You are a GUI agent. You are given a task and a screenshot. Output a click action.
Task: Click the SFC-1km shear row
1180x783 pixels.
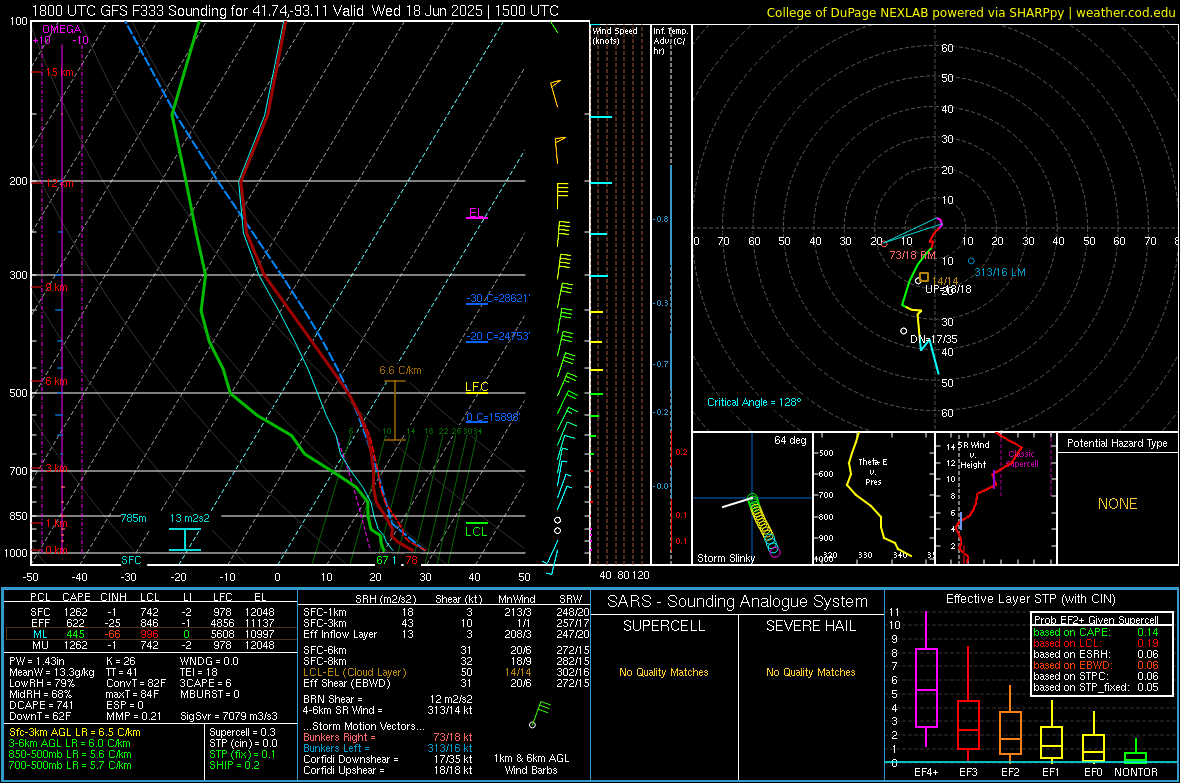coord(446,612)
